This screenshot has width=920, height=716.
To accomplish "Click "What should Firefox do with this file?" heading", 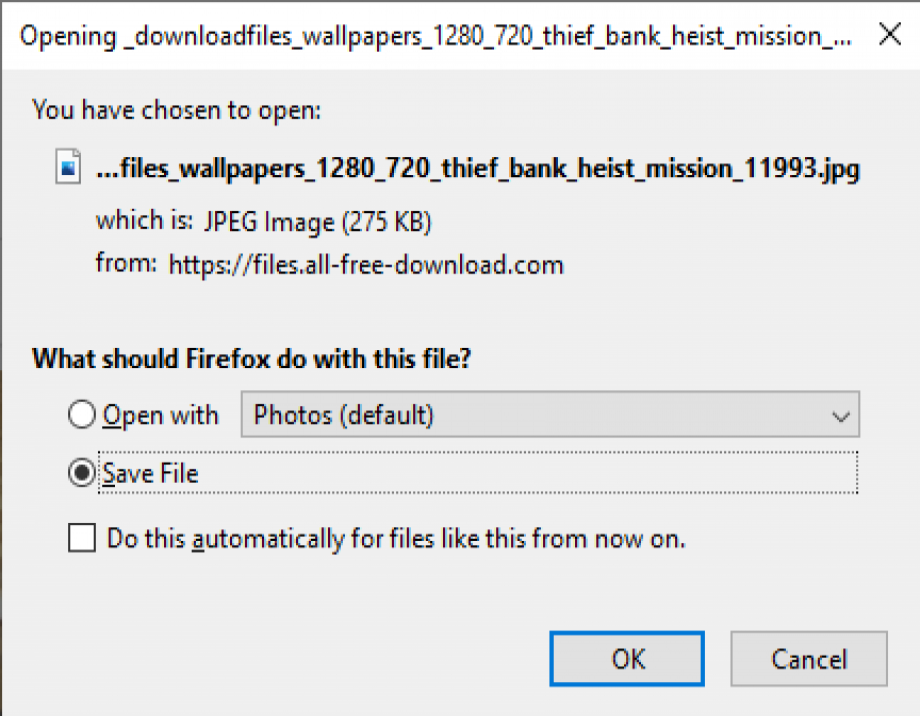I will click(x=251, y=359).
